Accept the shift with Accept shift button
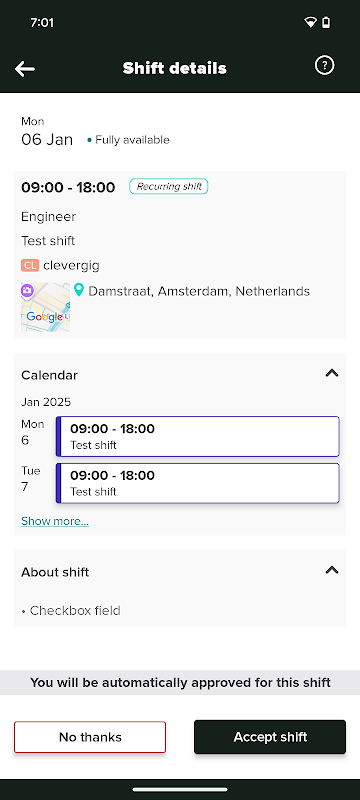Screen dimensions: 360x800 (270, 737)
